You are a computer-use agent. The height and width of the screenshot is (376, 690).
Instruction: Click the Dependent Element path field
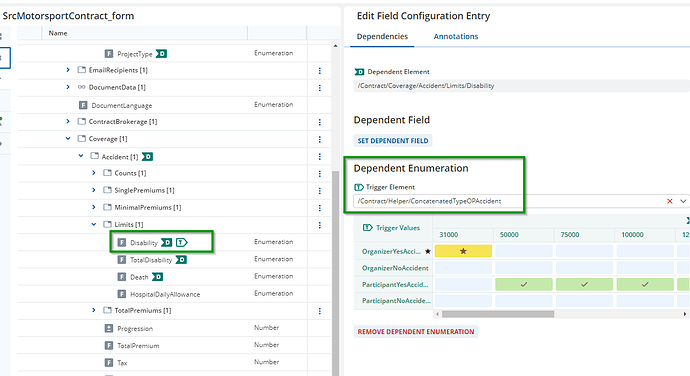click(522, 86)
